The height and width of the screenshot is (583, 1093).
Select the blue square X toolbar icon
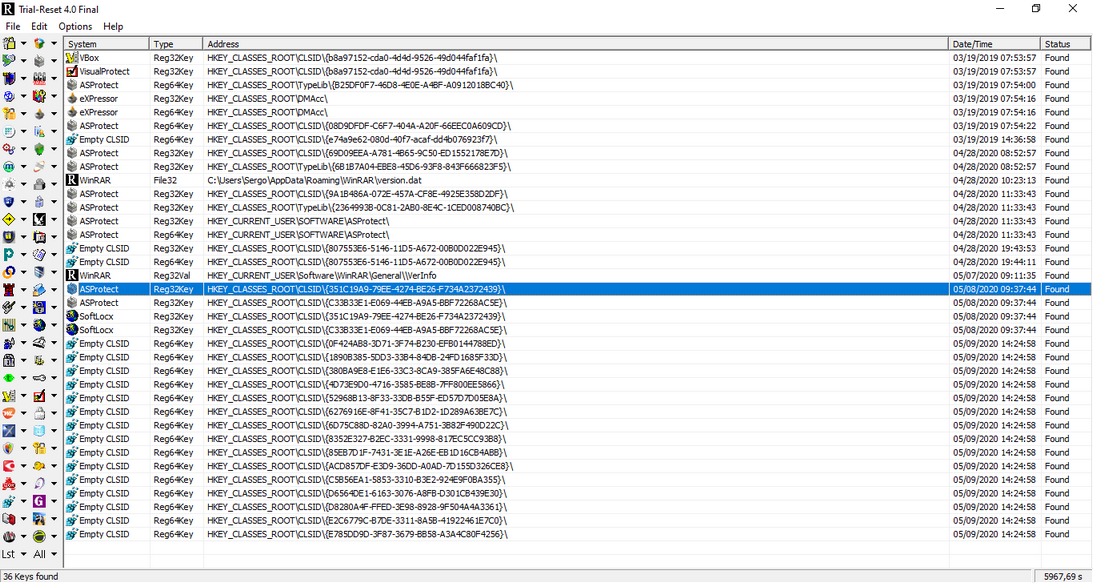tap(8, 431)
